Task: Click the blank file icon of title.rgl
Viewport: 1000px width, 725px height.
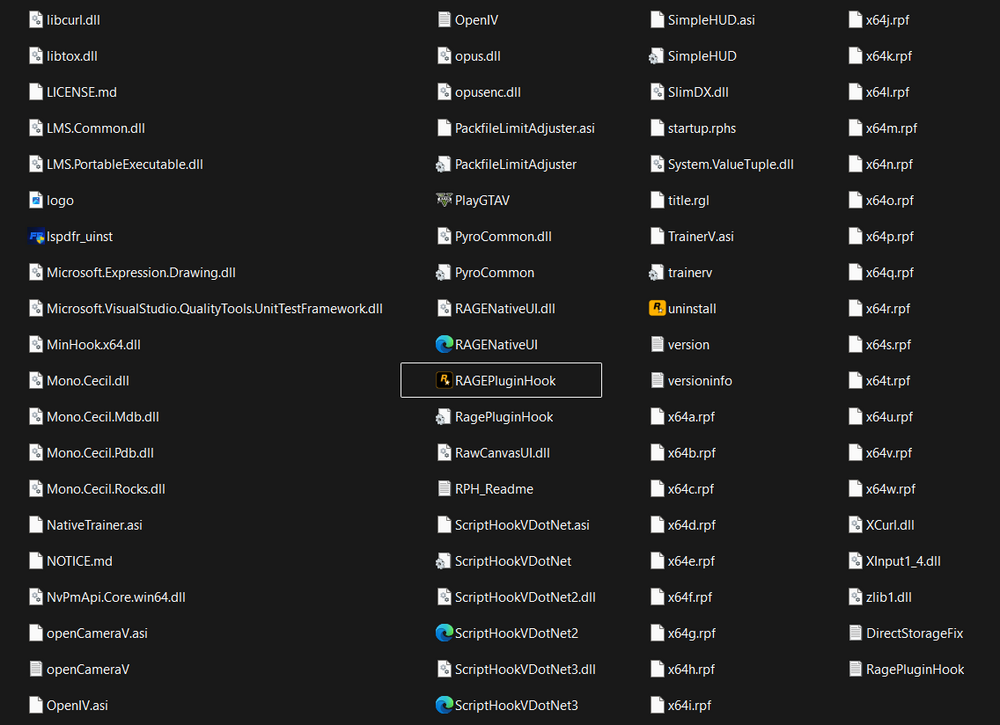Action: pyautogui.click(x=658, y=200)
